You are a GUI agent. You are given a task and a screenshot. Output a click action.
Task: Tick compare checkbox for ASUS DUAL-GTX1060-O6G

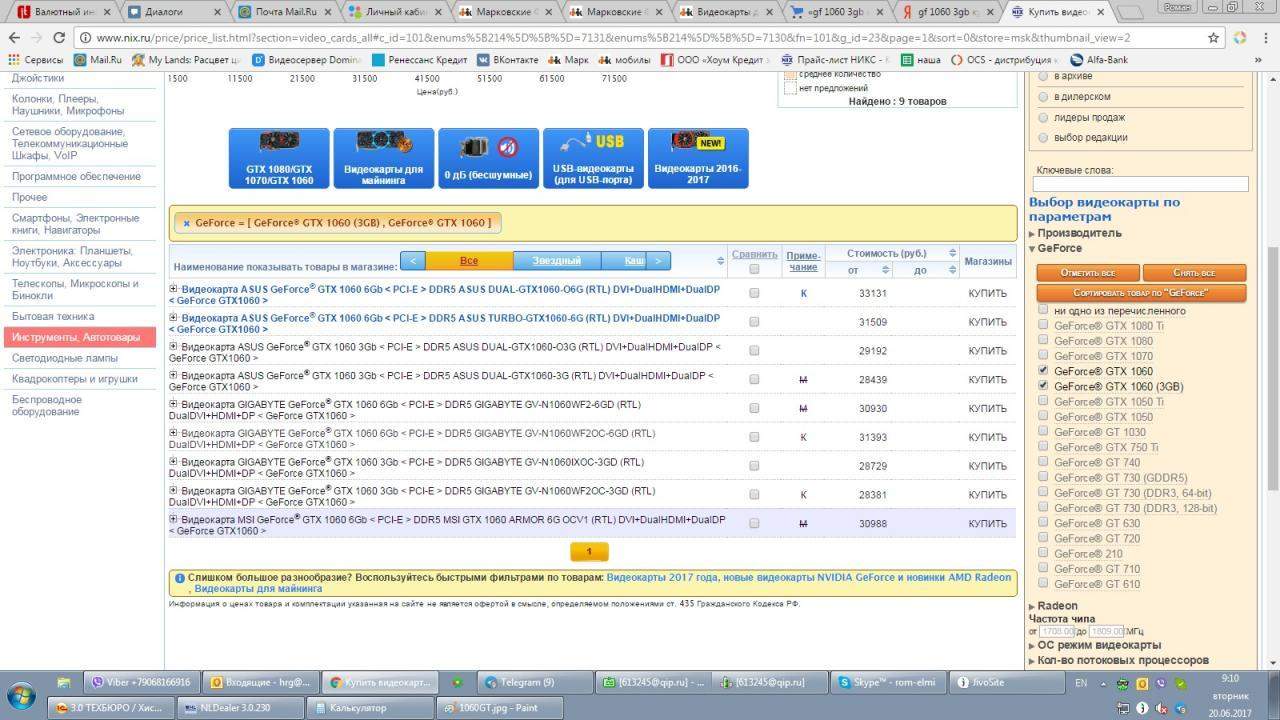pos(754,293)
